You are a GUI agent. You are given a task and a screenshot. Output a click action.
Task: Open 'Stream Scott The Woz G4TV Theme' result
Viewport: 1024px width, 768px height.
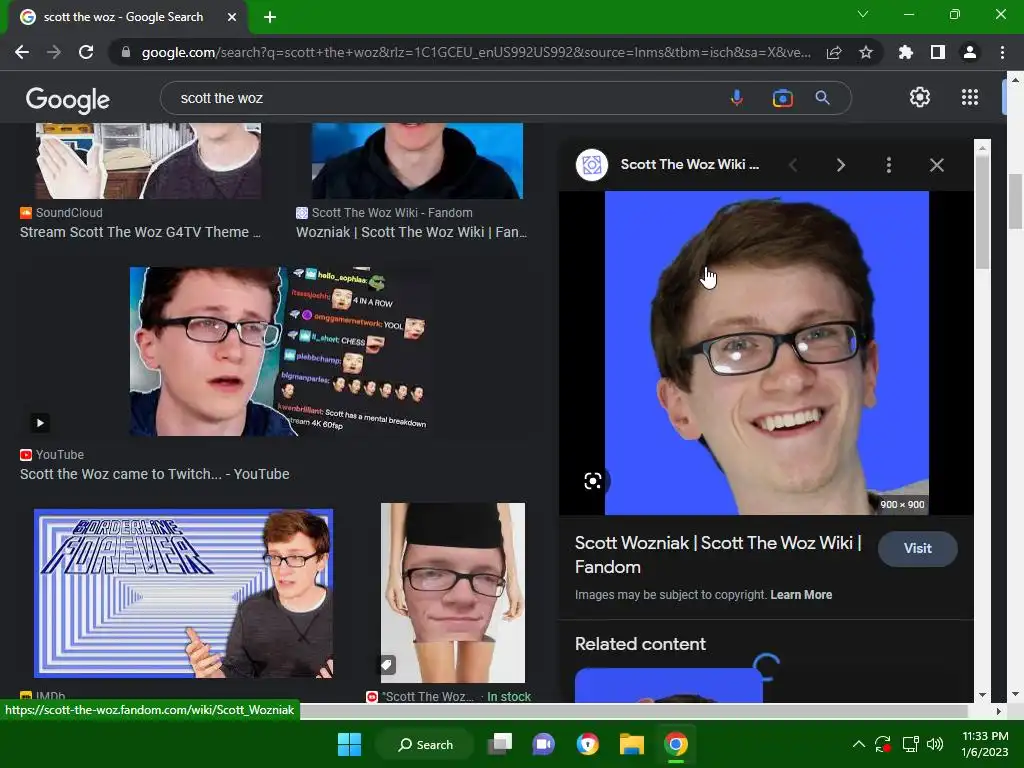(x=140, y=232)
